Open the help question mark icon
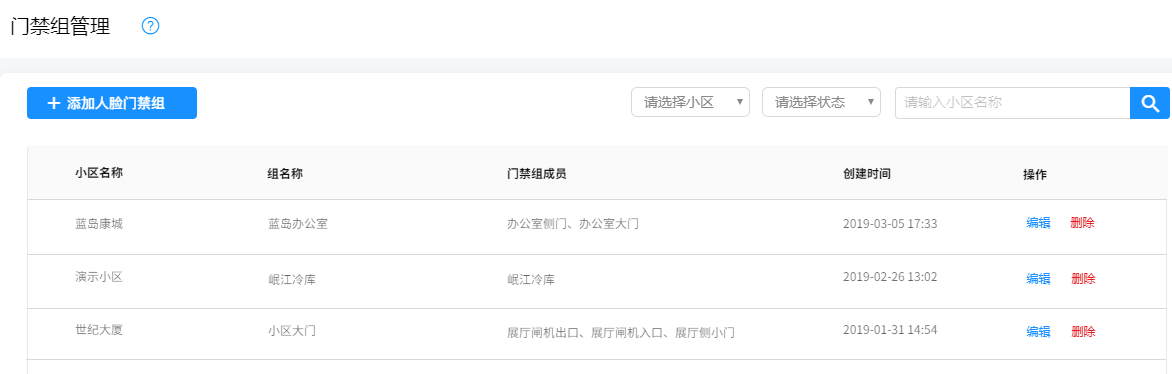The image size is (1172, 374). 150,26
